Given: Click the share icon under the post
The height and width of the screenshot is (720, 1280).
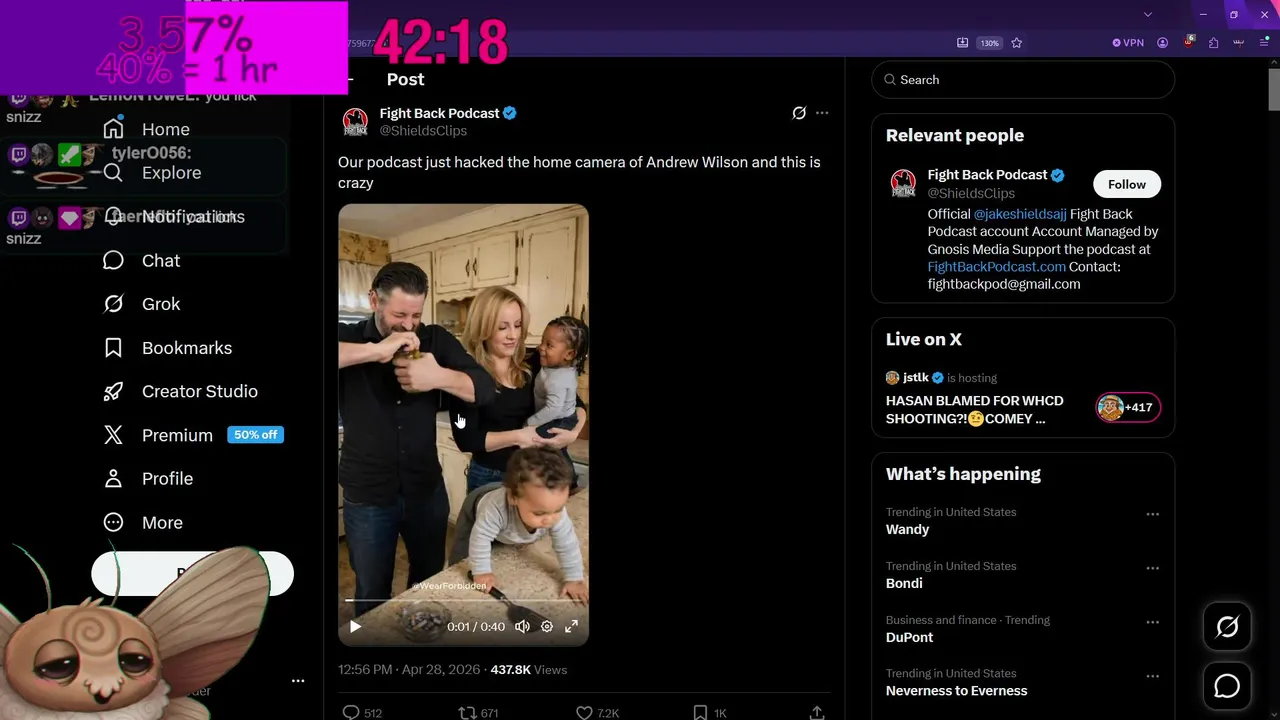Looking at the screenshot, I should pyautogui.click(x=817, y=712).
